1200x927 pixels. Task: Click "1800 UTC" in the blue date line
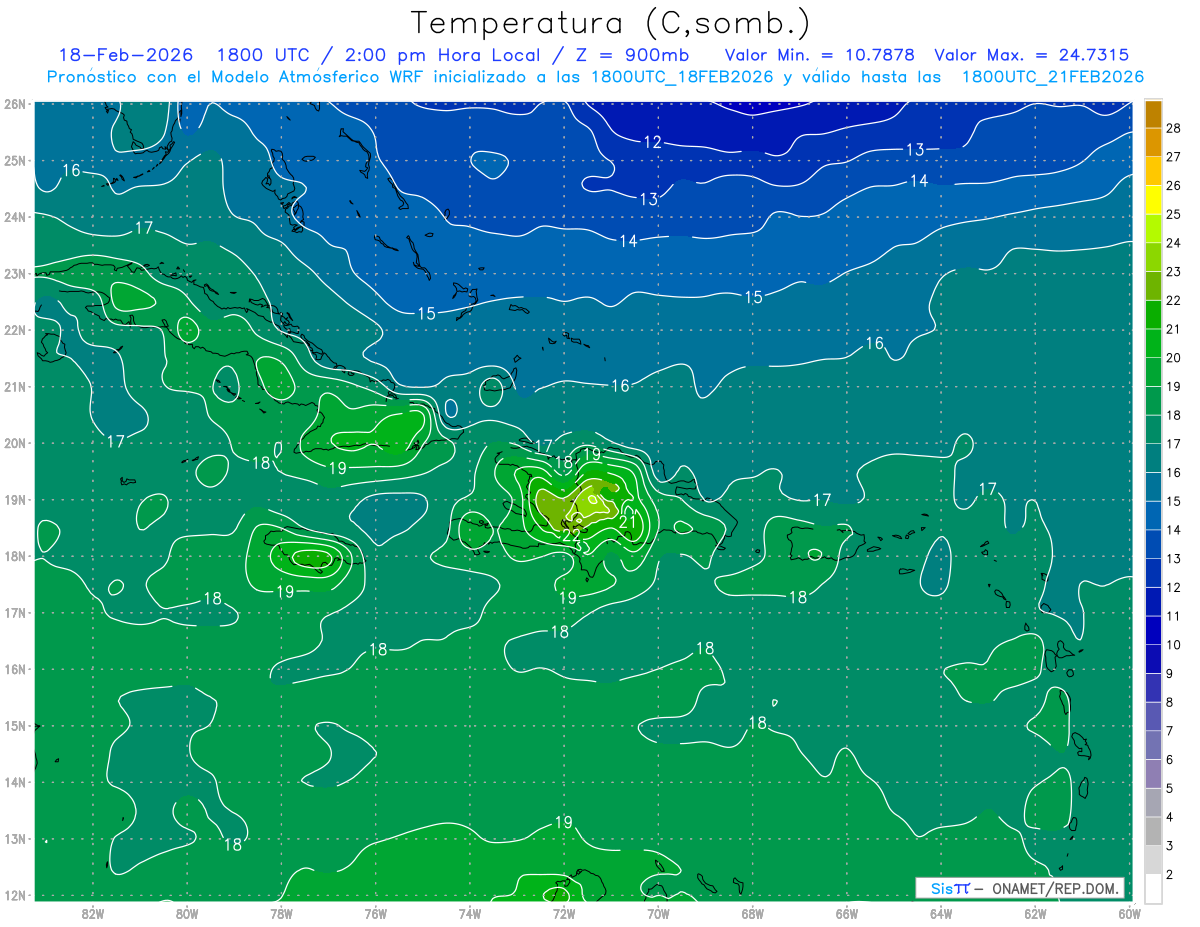click(x=265, y=55)
